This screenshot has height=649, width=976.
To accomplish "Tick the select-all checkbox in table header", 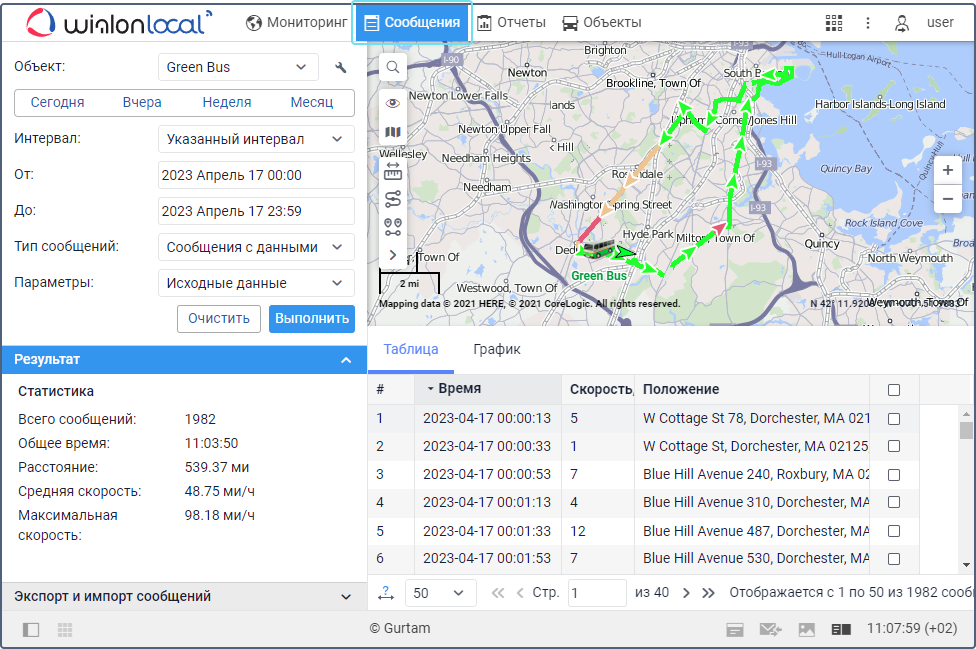I will point(894,390).
